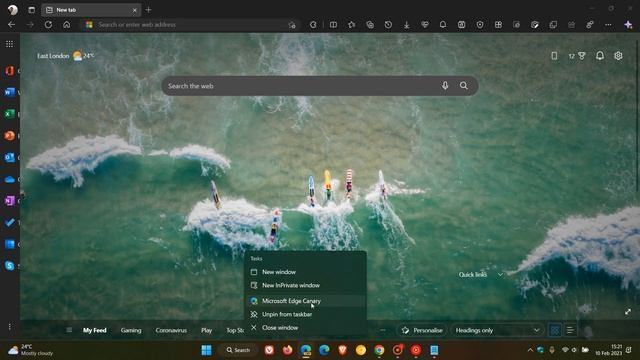640x360 pixels.
Task: Open the taskbar Search box
Action: pos(238,350)
